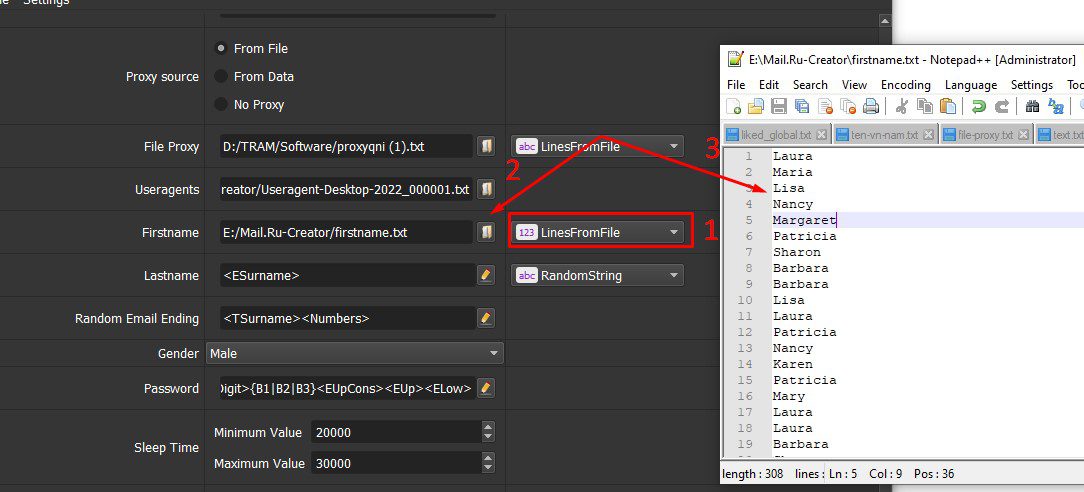The image size is (1084, 492).
Task: Open the Gender Male dropdown
Action: point(355,353)
